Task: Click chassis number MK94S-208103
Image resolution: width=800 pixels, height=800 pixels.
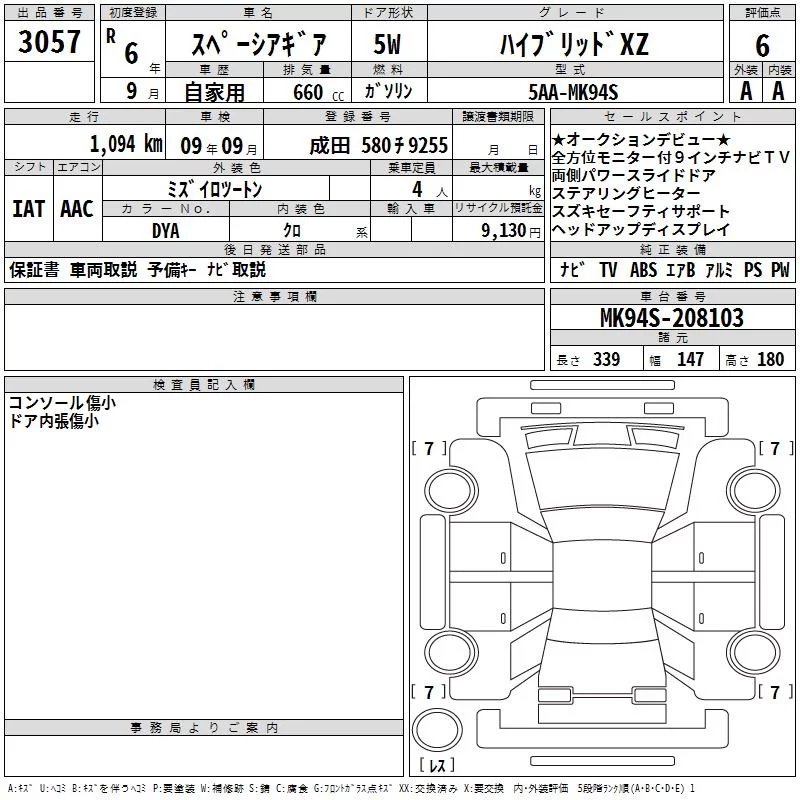Action: [672, 318]
